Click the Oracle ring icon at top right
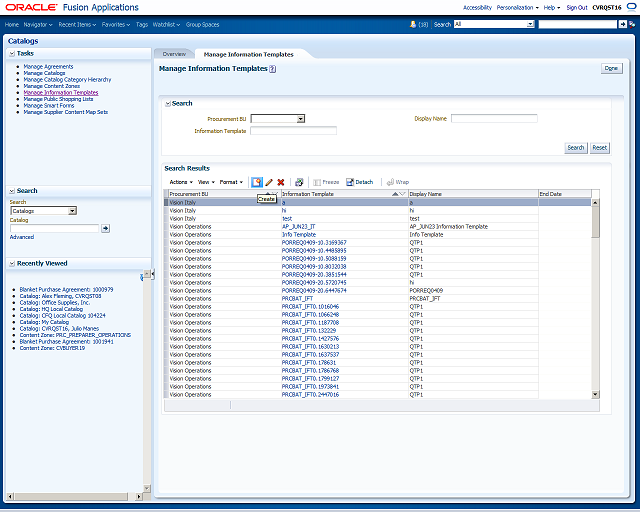 tap(631, 7)
